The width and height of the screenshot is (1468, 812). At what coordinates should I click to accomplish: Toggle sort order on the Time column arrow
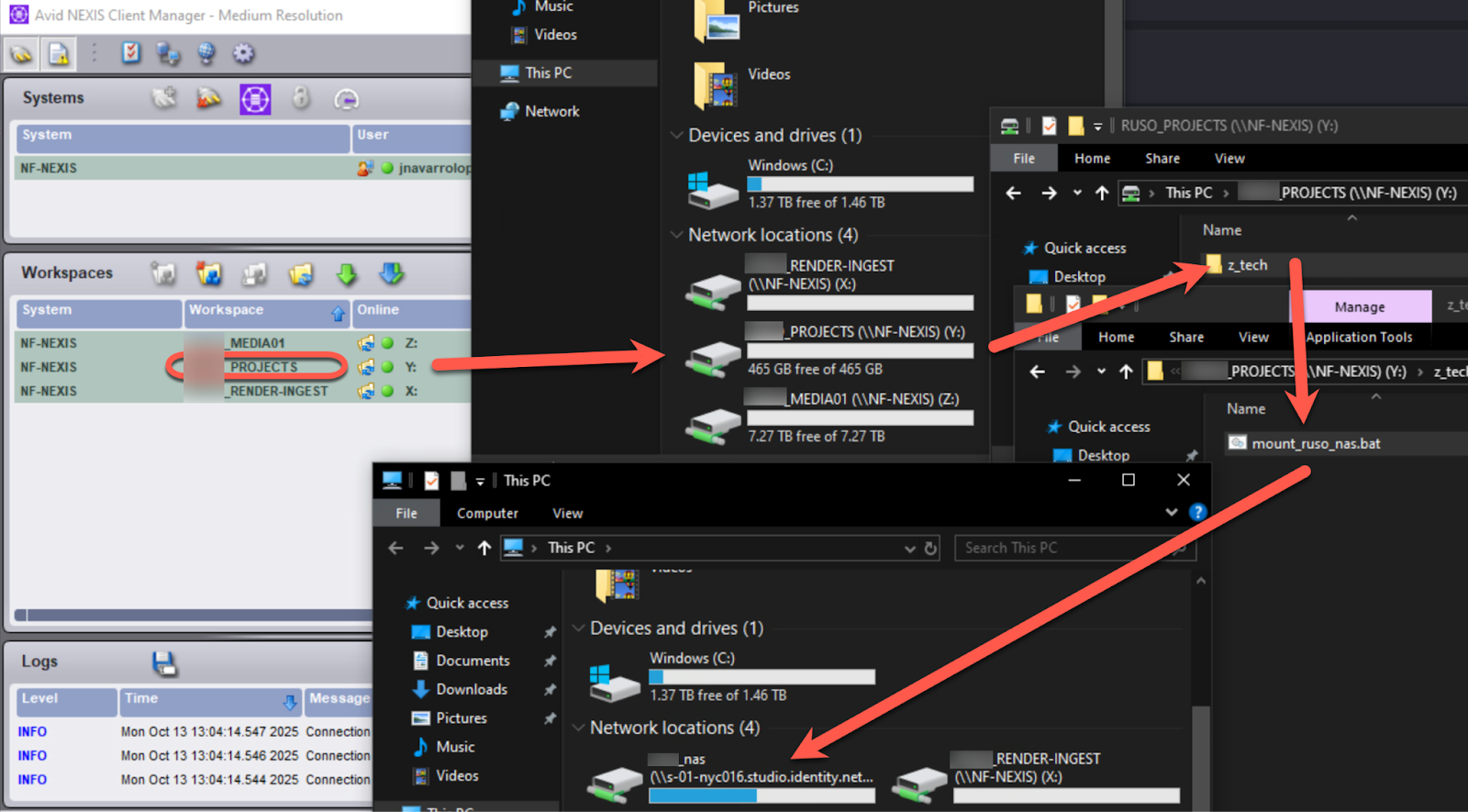point(289,703)
